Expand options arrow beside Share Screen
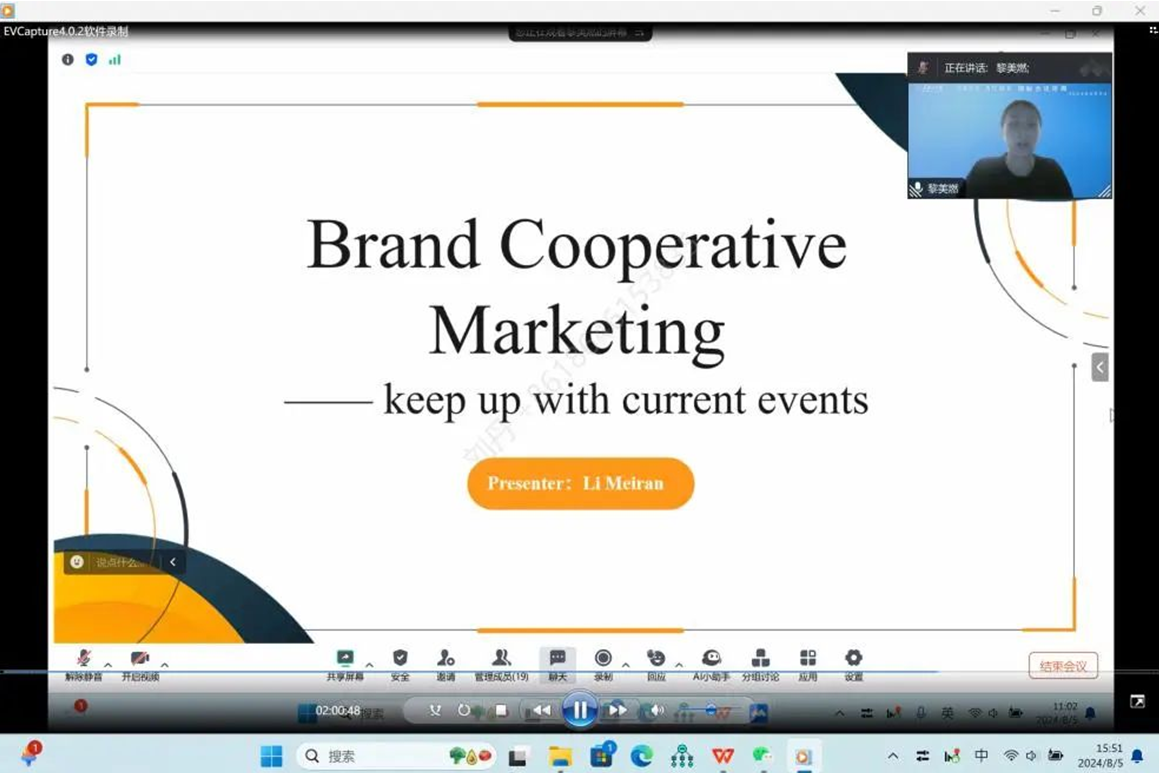This screenshot has width=1159, height=773. (x=369, y=665)
